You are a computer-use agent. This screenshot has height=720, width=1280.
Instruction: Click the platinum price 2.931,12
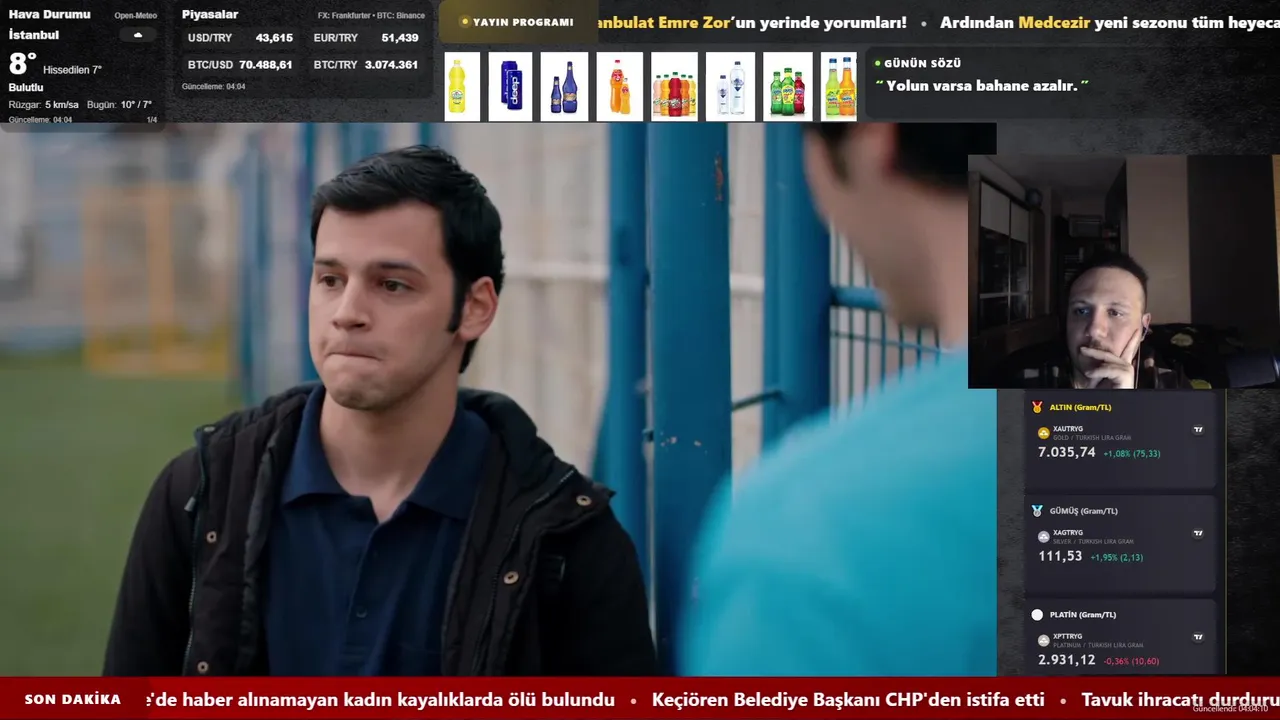[x=1067, y=660]
